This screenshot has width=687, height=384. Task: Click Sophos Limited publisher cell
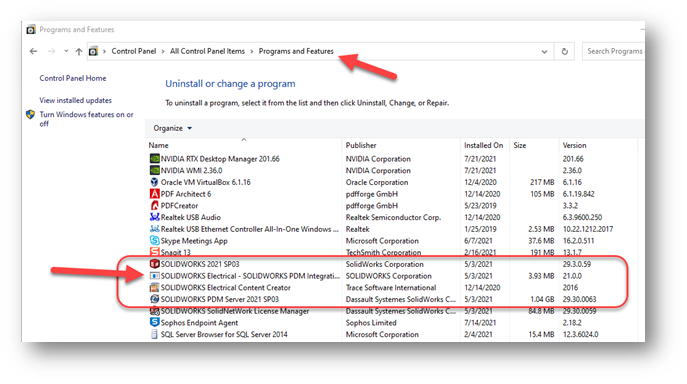[x=371, y=323]
